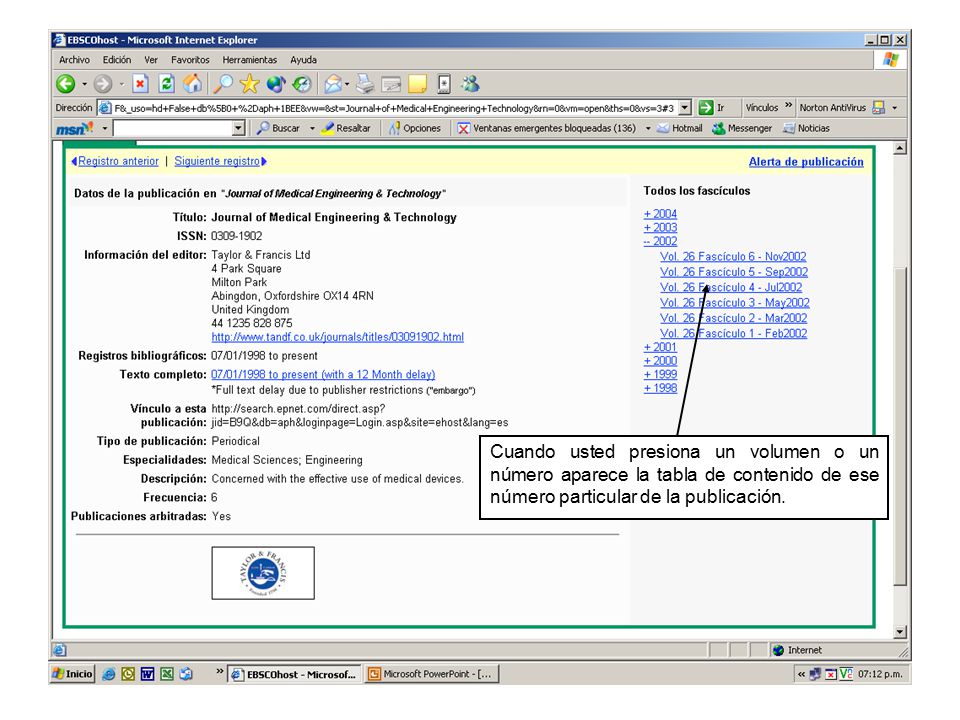Viewport: 960px width, 720px height.
Task: Open the Media globe icon
Action: pos(276,84)
